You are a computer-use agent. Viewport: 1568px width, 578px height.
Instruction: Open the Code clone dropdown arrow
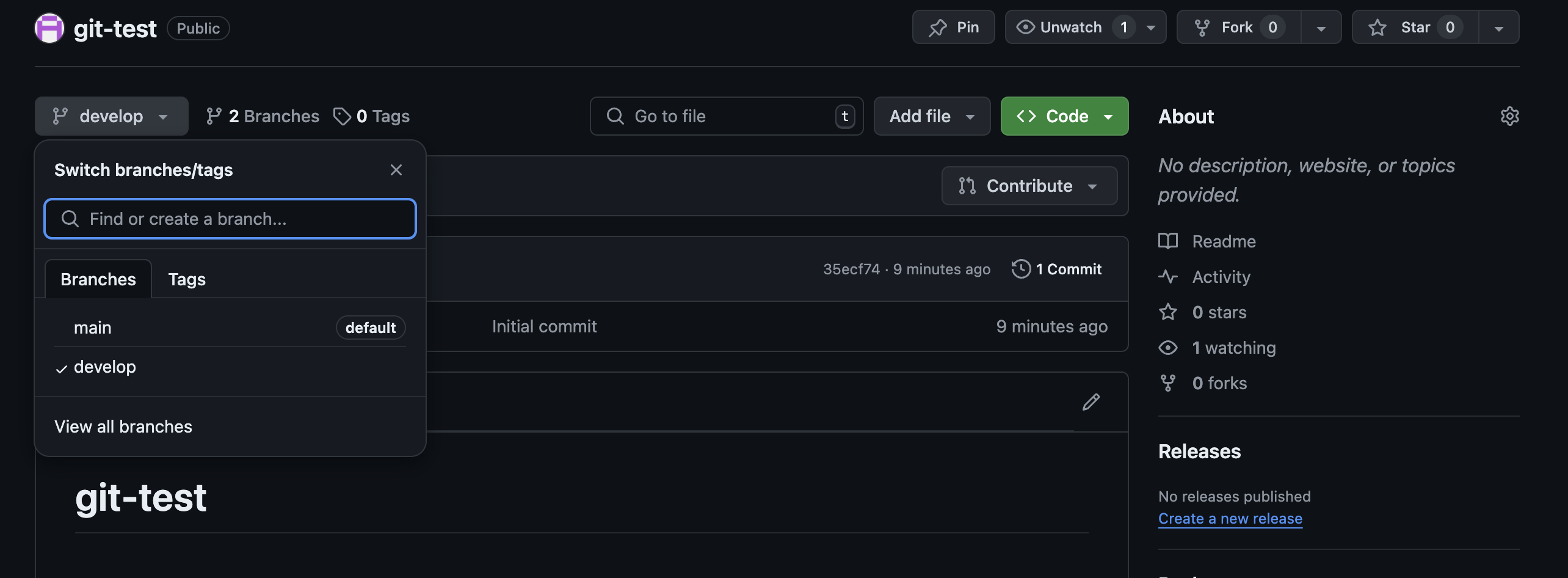(x=1108, y=116)
